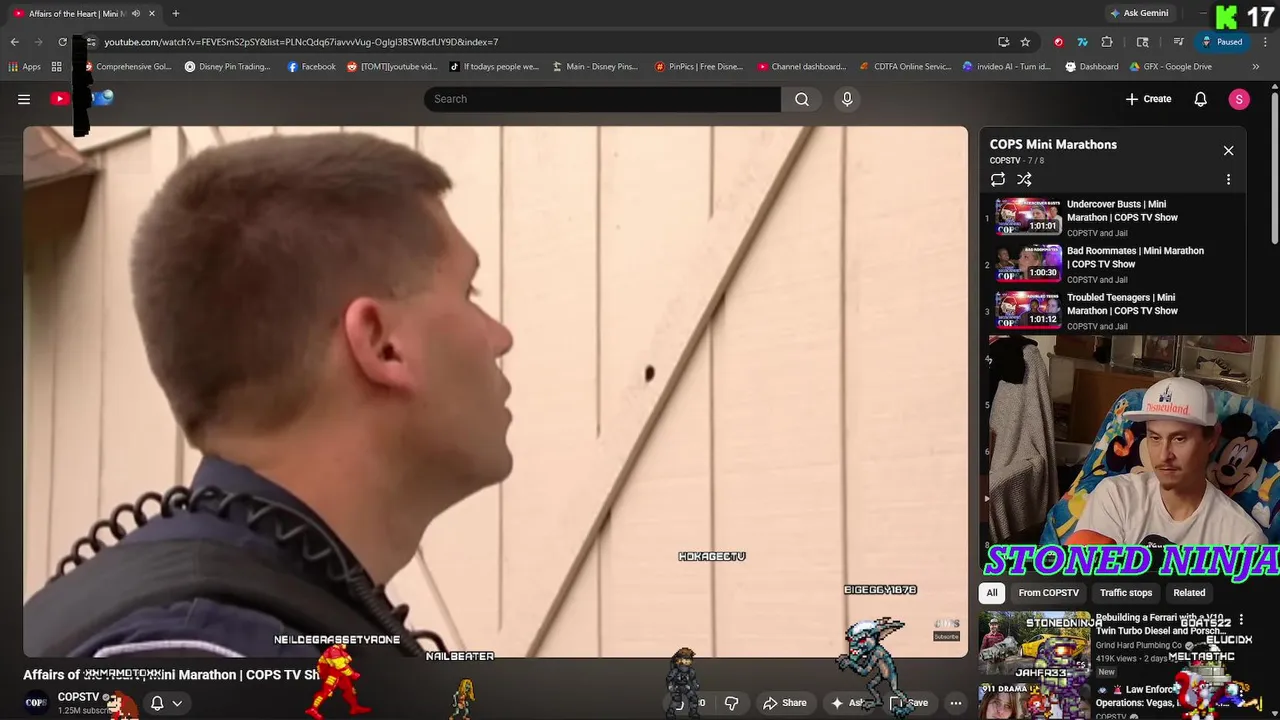Screen dimensions: 1280x720
Task: Mute the tab via speaker icon
Action: point(136,13)
